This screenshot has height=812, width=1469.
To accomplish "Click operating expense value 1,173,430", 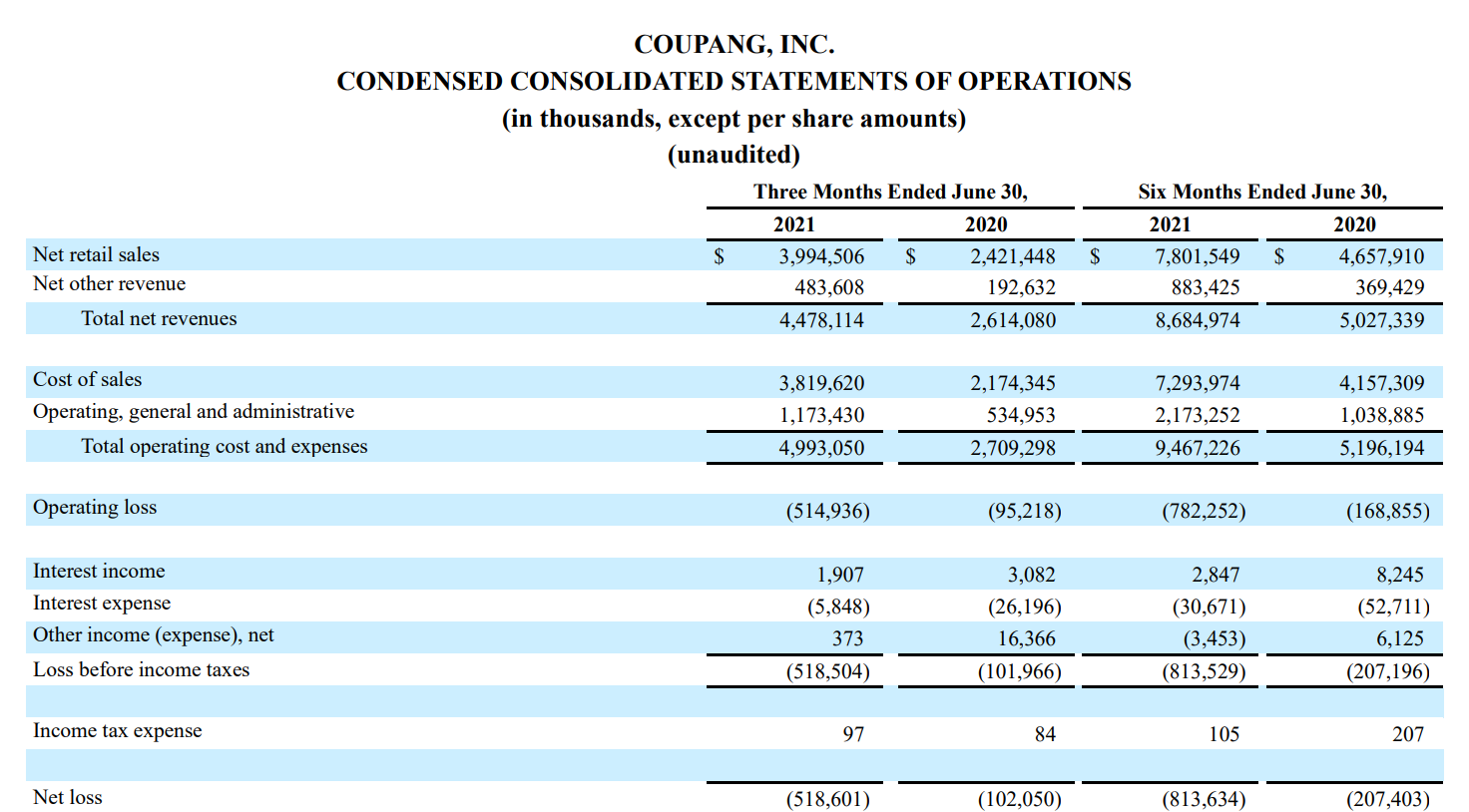I will click(821, 415).
